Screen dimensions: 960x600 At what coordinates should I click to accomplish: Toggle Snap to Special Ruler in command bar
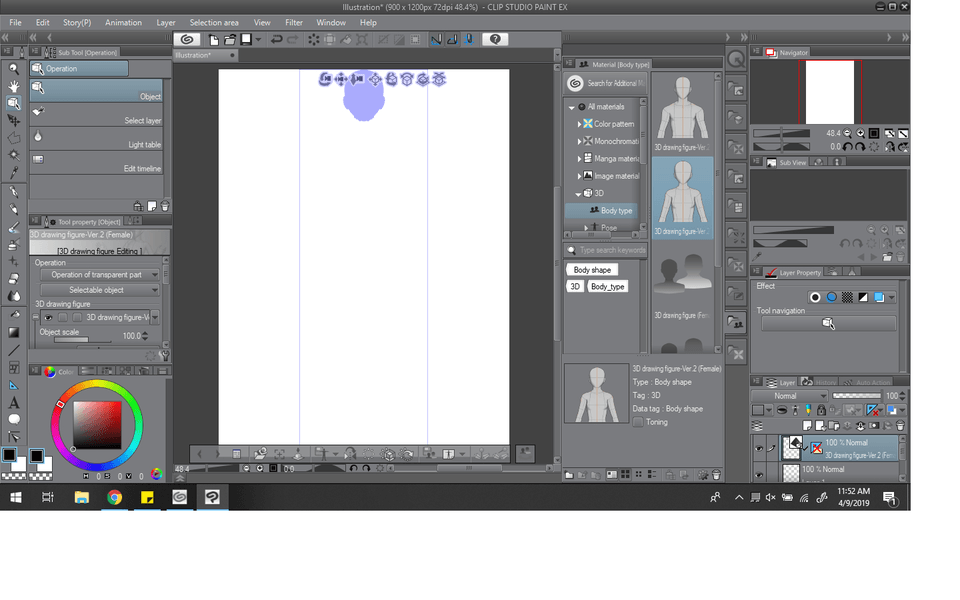(452, 40)
